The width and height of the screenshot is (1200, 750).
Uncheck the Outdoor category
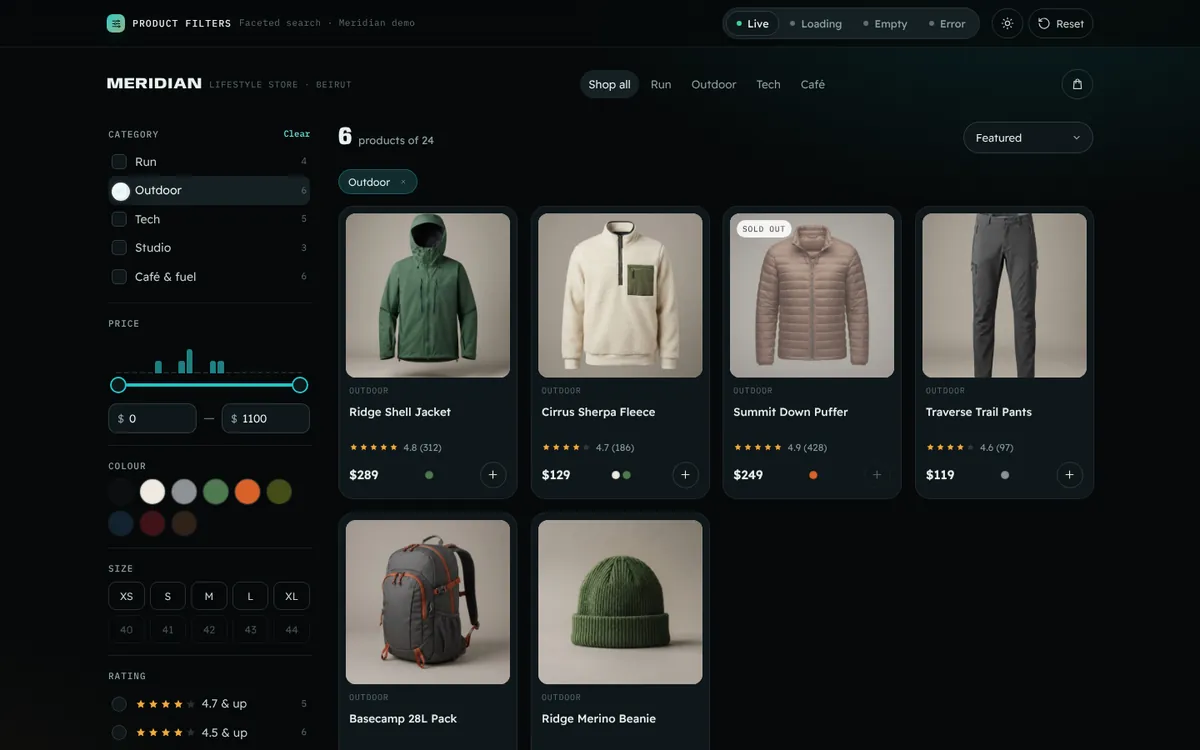click(120, 191)
